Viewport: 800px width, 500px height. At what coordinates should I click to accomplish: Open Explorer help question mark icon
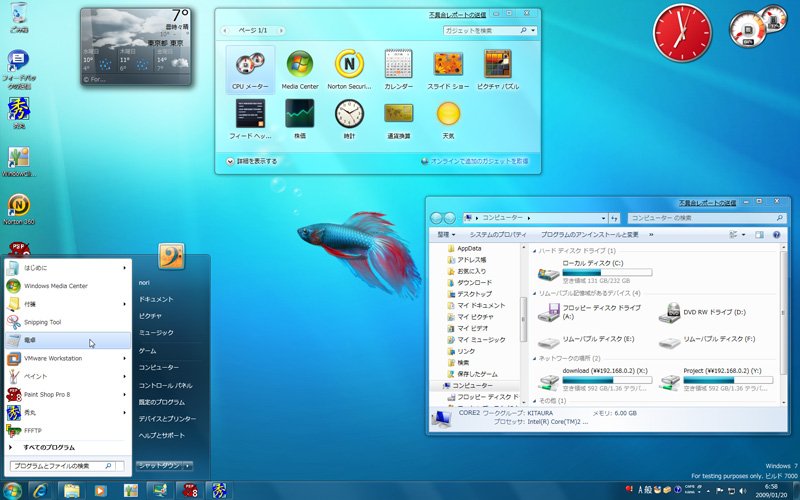coord(777,235)
